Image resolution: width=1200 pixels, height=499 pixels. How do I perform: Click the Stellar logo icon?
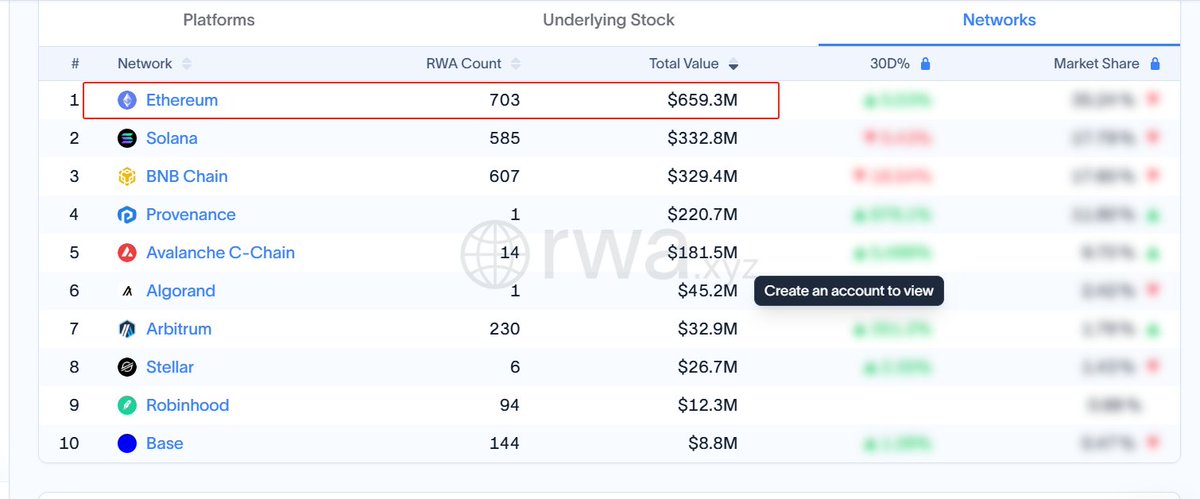pos(127,367)
